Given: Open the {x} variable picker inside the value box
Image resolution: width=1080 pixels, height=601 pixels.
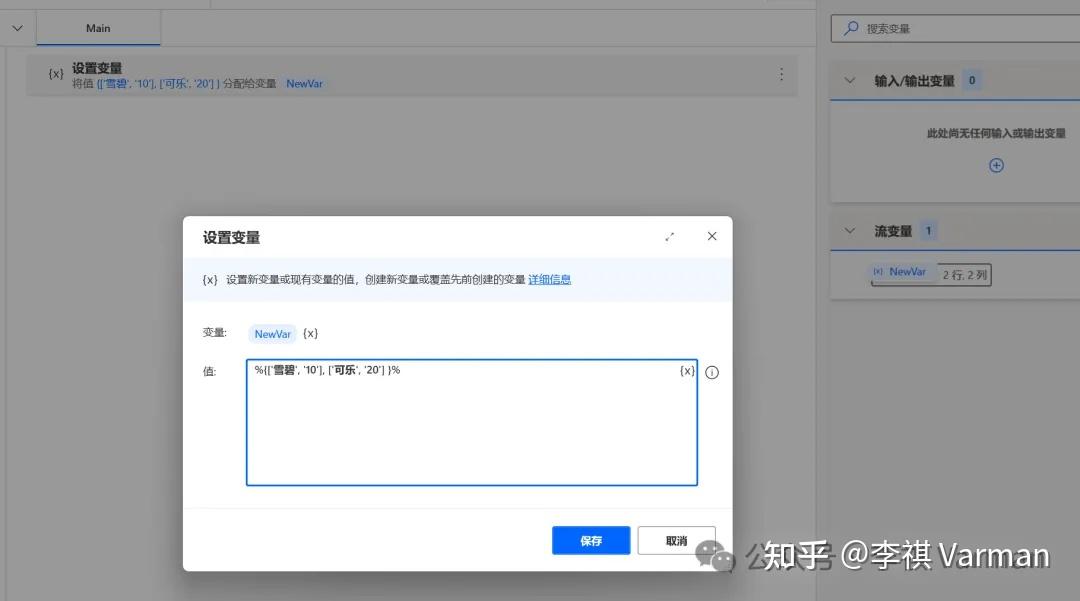Looking at the screenshot, I should point(686,370).
